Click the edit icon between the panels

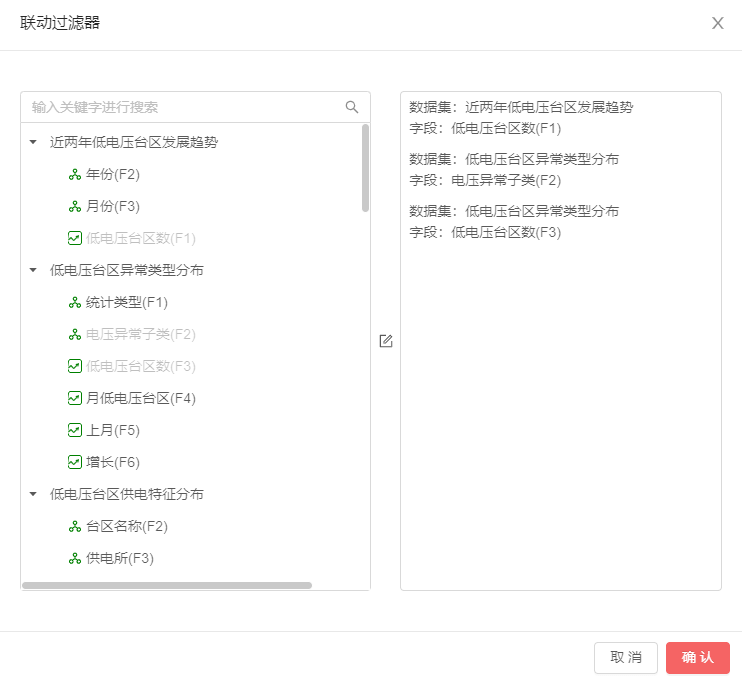pos(386,341)
